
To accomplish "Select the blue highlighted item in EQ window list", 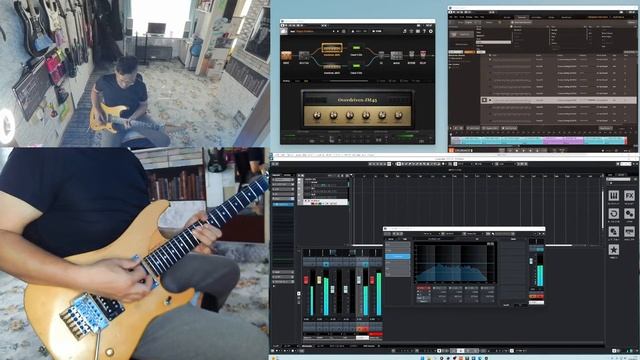I will pyautogui.click(x=397, y=256).
